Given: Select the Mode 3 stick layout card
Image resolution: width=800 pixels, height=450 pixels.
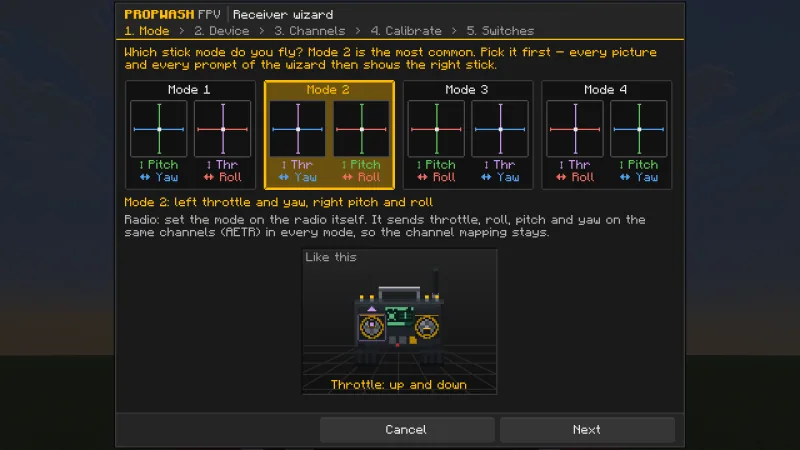Looking at the screenshot, I should tap(468, 135).
